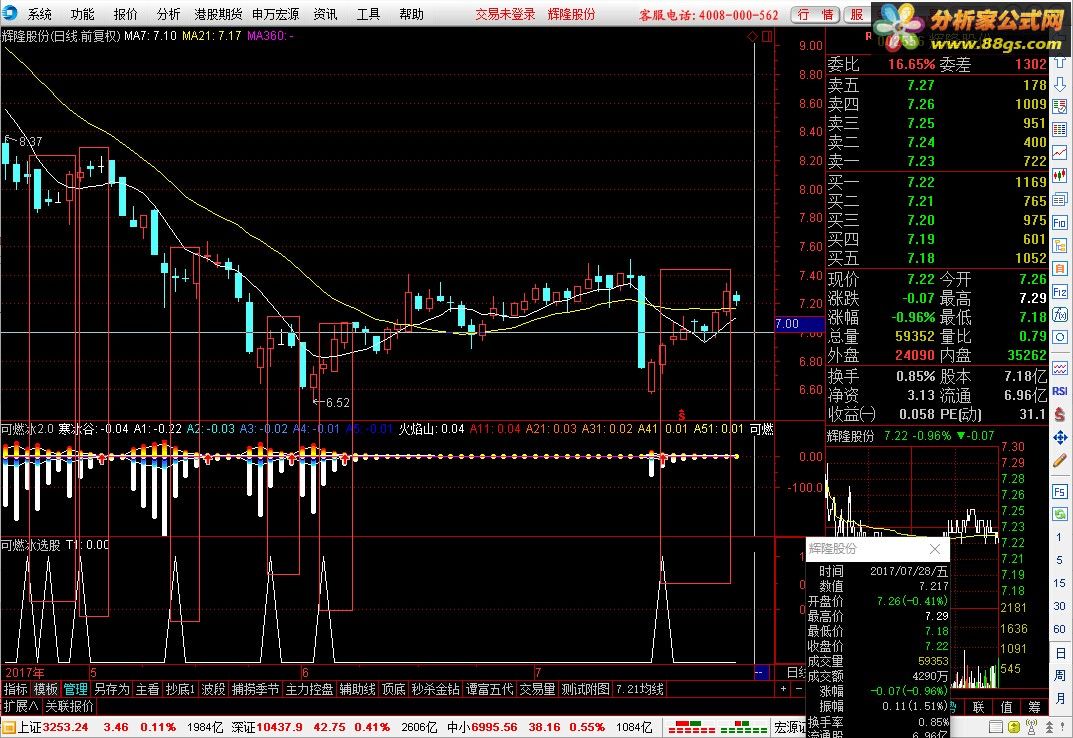The height and width of the screenshot is (738, 1073).
Task: Select the 捕捞季节 indicator tab
Action: (x=255, y=689)
